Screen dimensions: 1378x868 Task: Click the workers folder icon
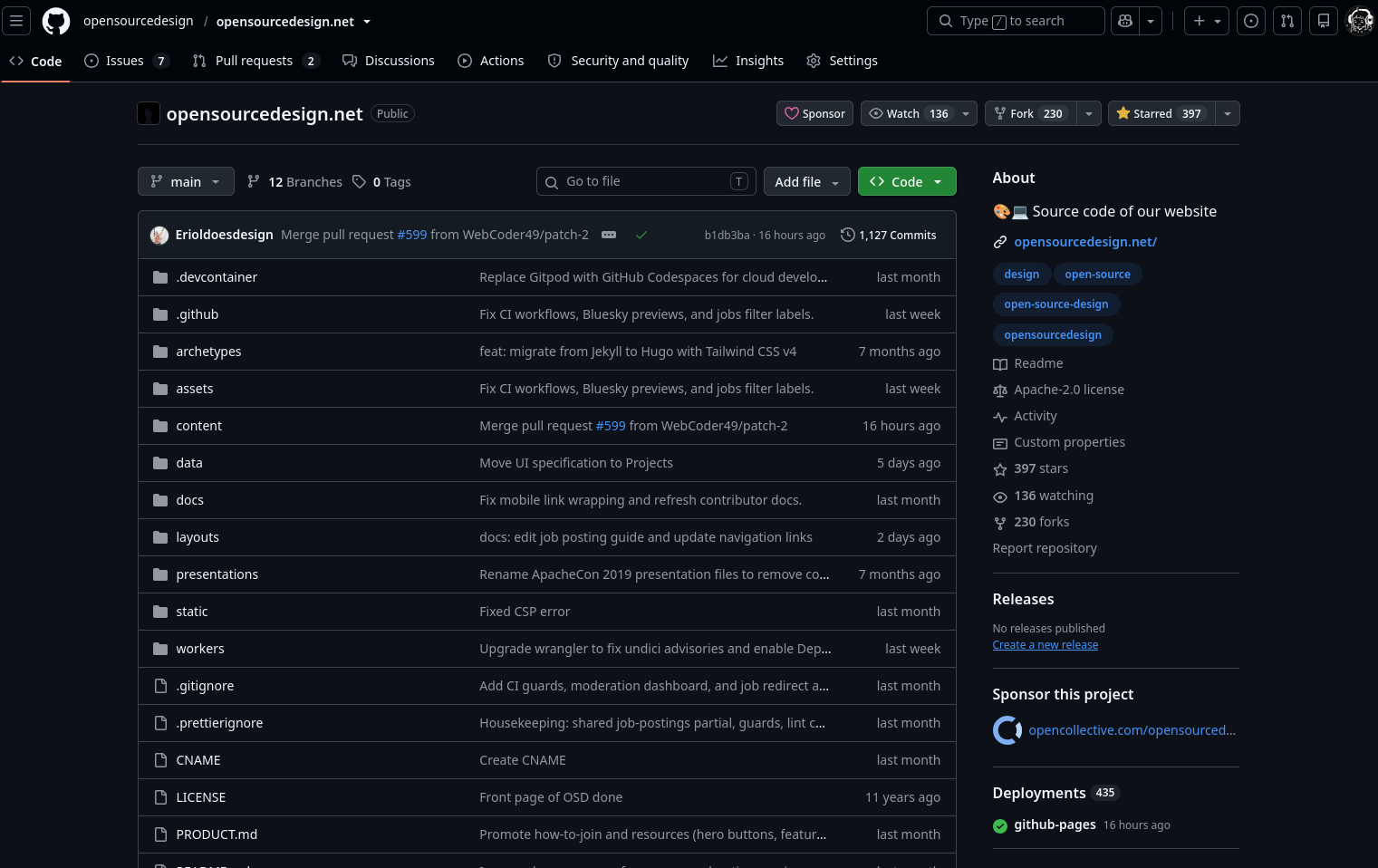point(160,649)
